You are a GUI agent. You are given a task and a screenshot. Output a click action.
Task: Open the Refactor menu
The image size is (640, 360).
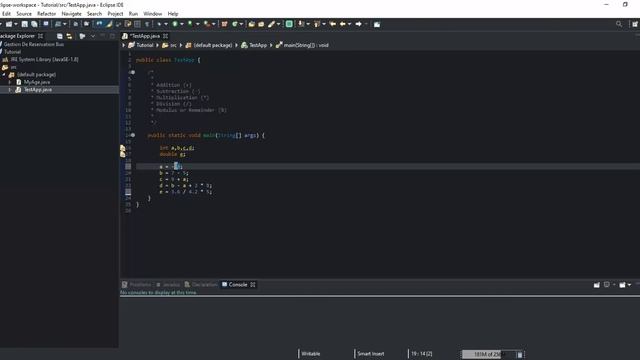tap(47, 14)
